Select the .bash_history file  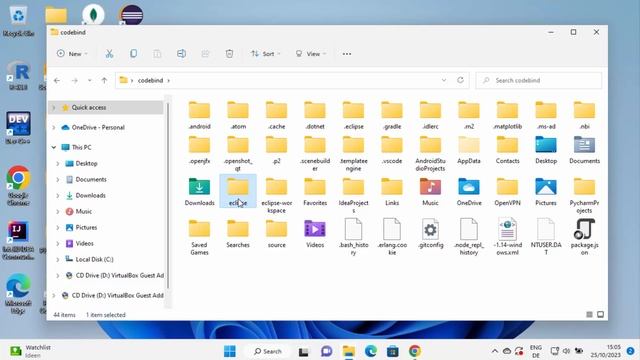(353, 237)
